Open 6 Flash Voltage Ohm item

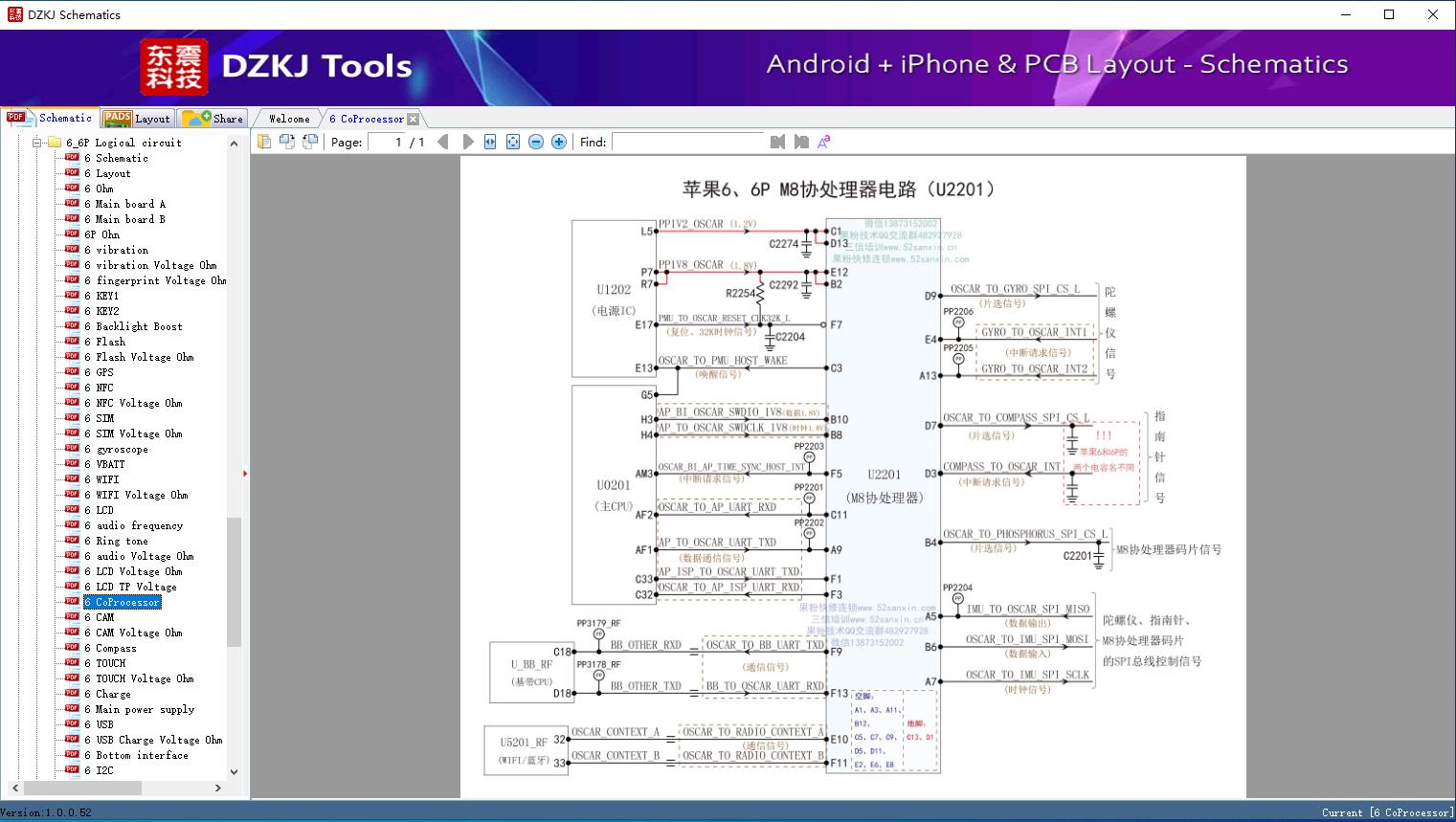pos(139,357)
